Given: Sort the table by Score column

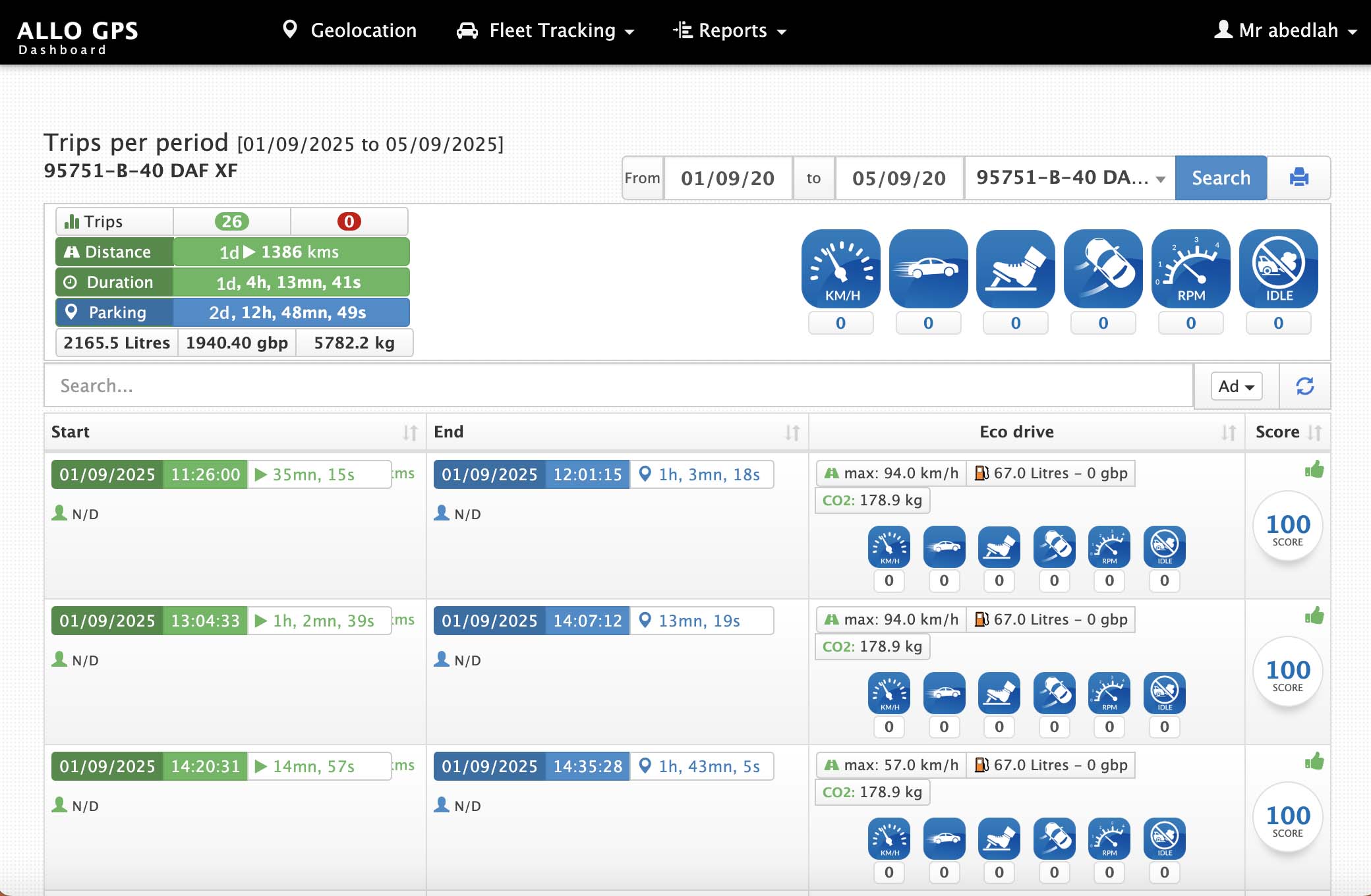Looking at the screenshot, I should pyautogui.click(x=1314, y=432).
